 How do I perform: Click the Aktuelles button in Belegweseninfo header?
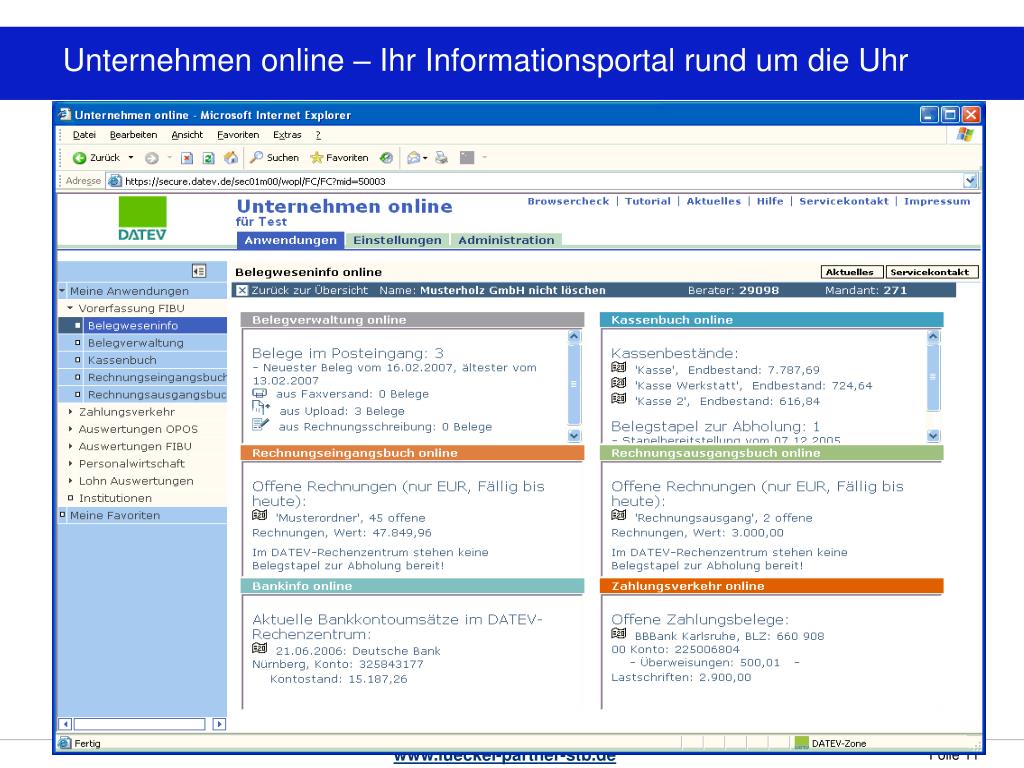[x=852, y=272]
